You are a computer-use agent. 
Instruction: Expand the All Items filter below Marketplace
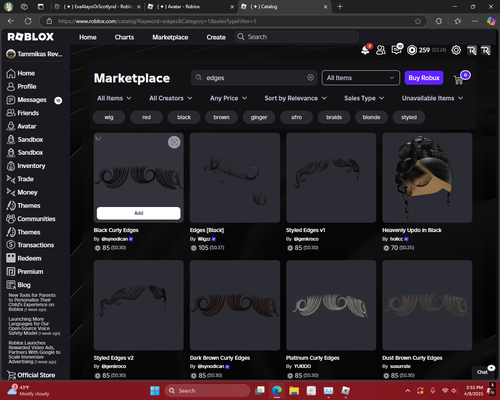114,98
